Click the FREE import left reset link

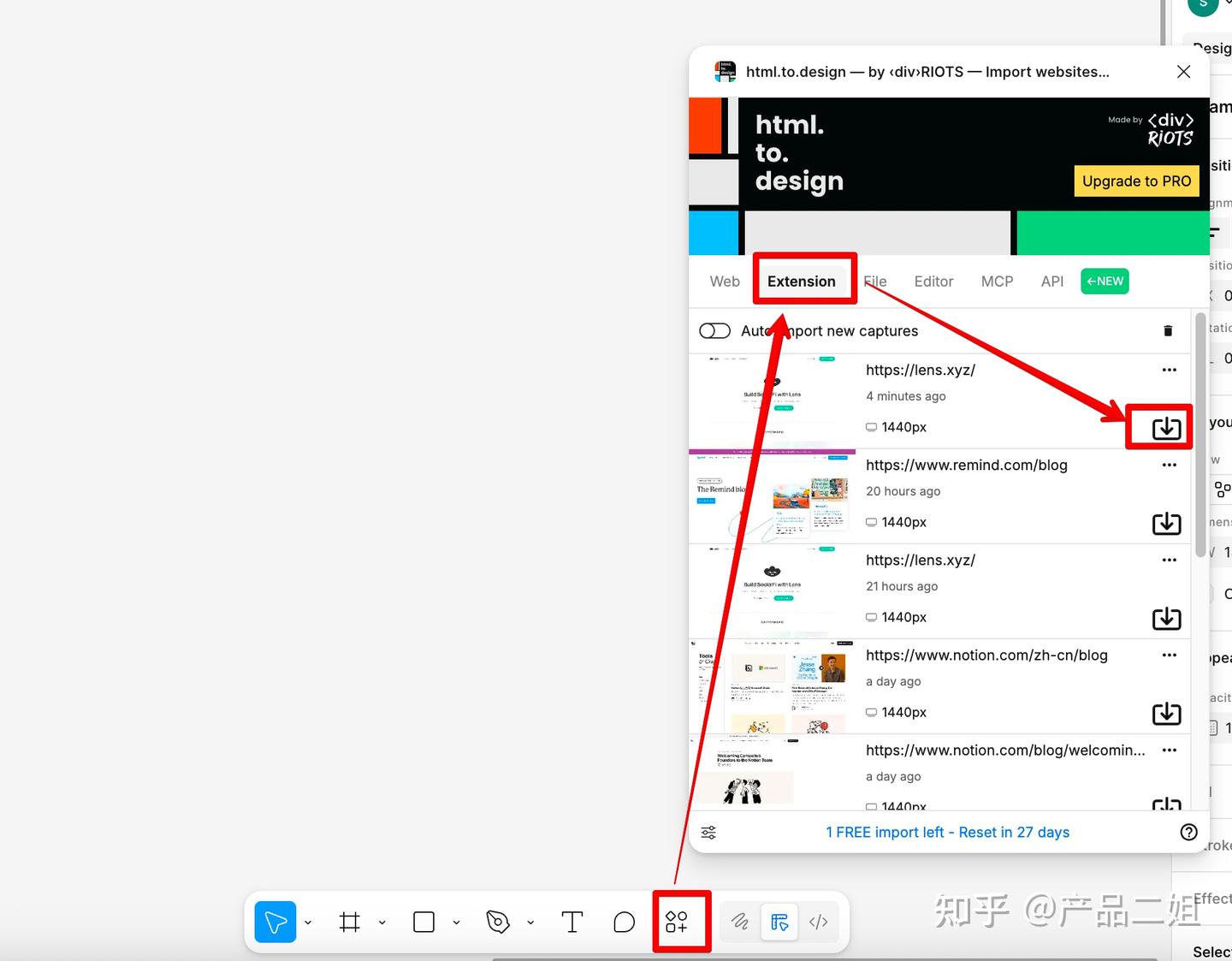[x=947, y=833]
